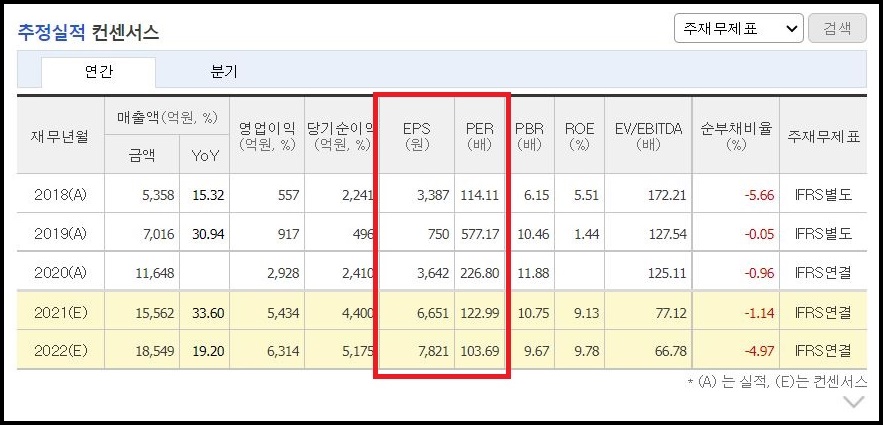Image resolution: width=883 pixels, height=425 pixels.
Task: Click EV/EBITDA value 172.21
Action: pyautogui.click(x=667, y=195)
